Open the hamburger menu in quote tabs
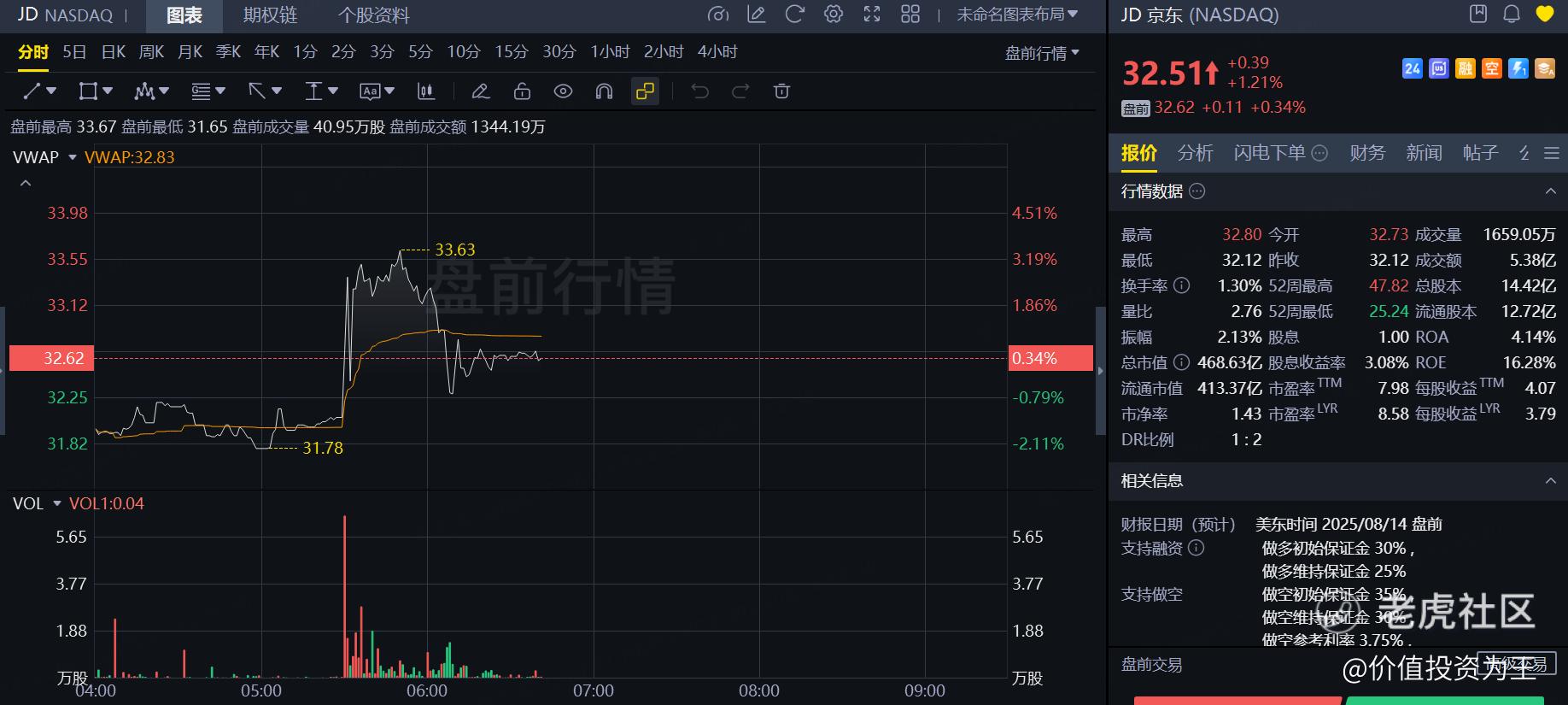 click(1552, 153)
